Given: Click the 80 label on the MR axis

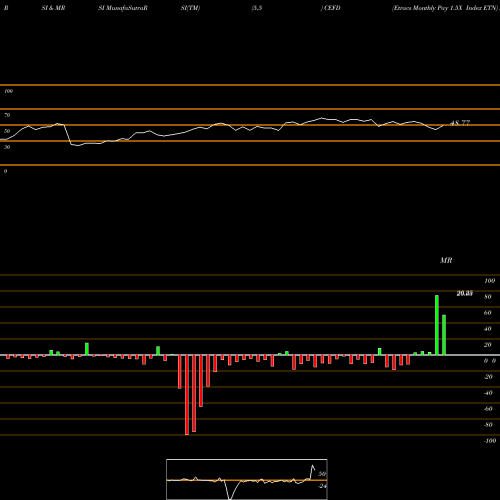Looking at the screenshot, I should 488,297.
